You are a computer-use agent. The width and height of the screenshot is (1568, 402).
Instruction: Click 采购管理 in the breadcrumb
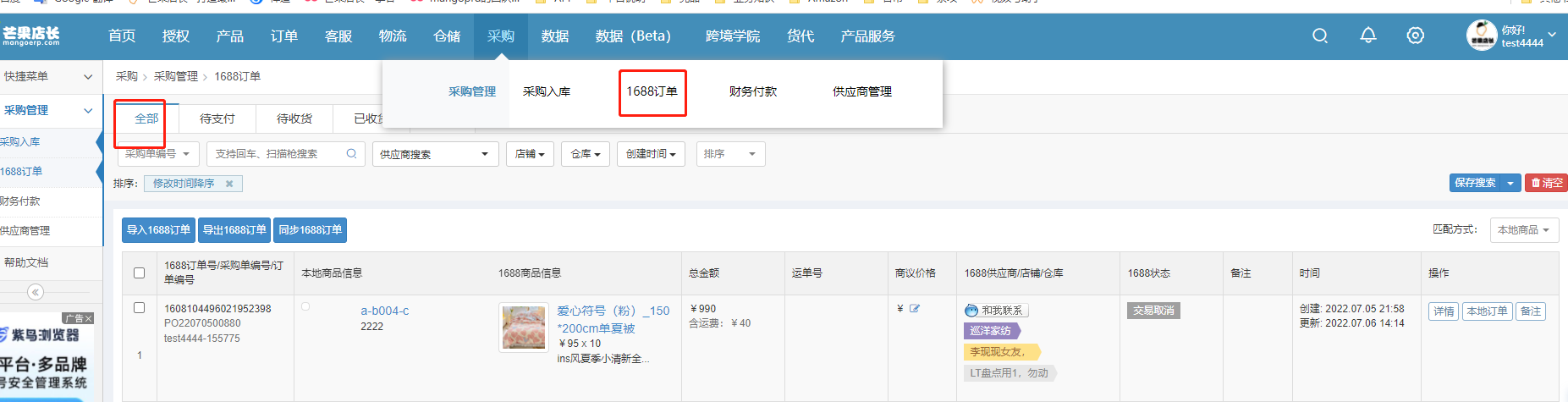176,76
